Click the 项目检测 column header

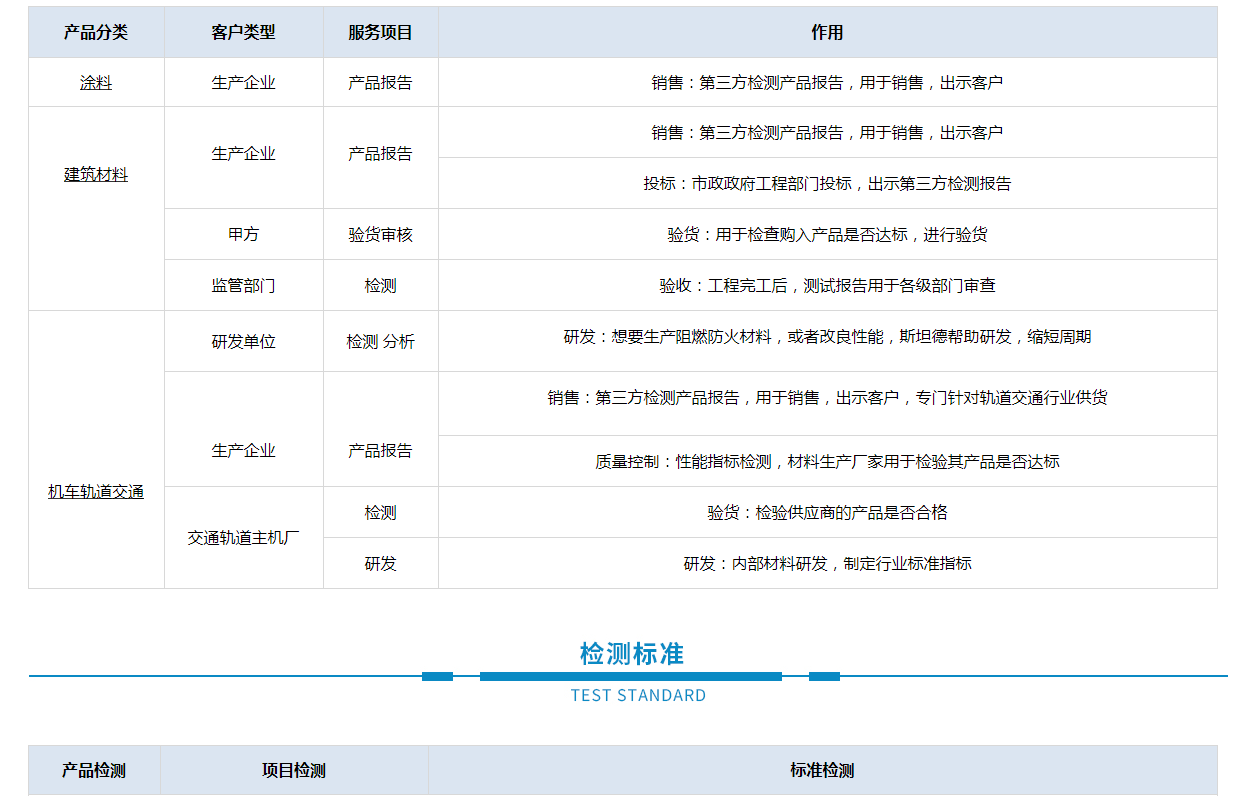[x=294, y=771]
